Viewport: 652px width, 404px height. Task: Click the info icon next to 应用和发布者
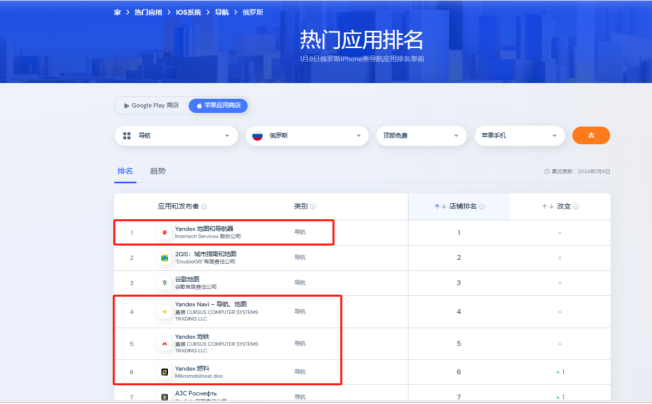(204, 207)
